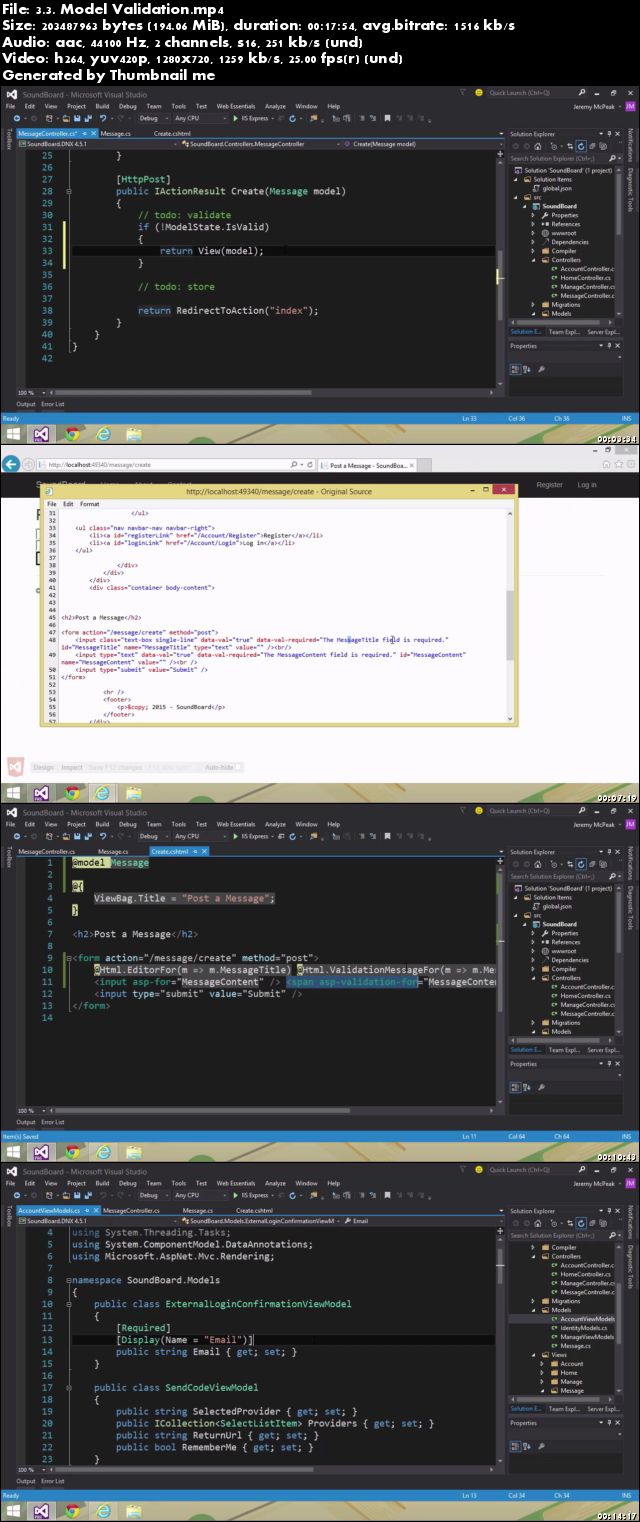Select Post a Message browser tab
The image size is (640, 1522).
pos(368,465)
